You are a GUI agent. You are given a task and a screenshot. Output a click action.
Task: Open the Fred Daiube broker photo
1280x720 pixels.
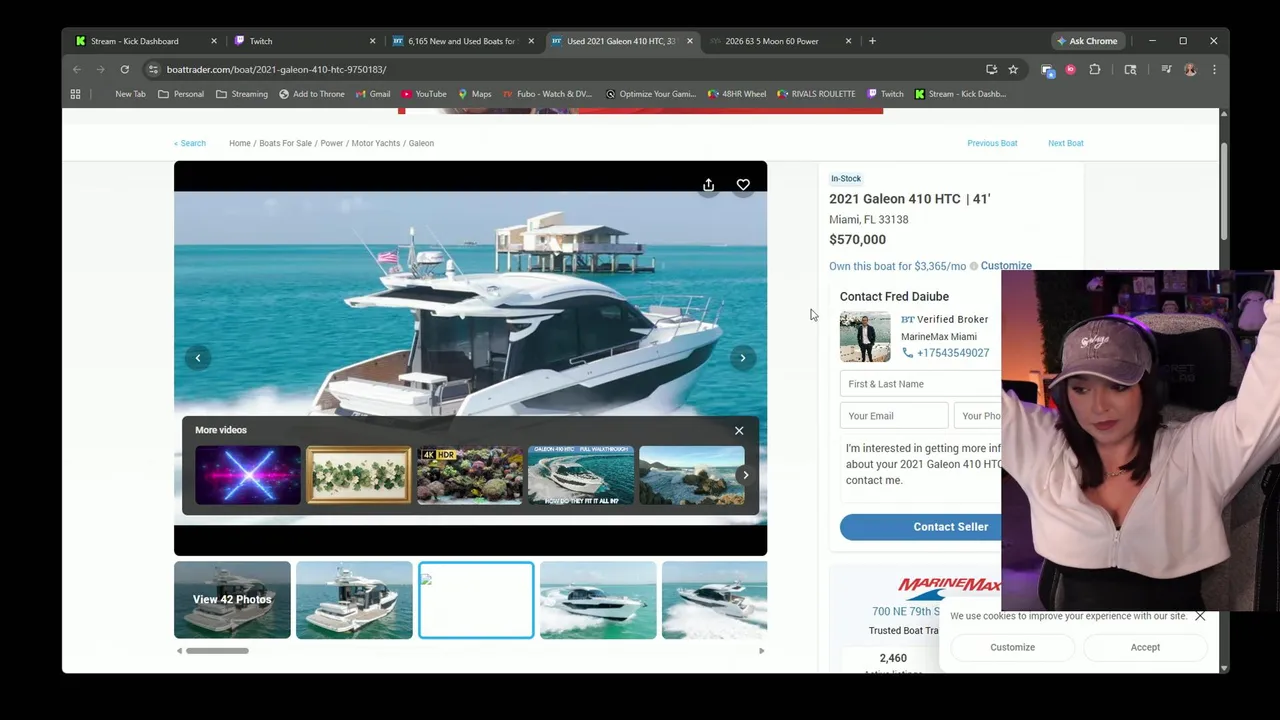click(x=865, y=337)
